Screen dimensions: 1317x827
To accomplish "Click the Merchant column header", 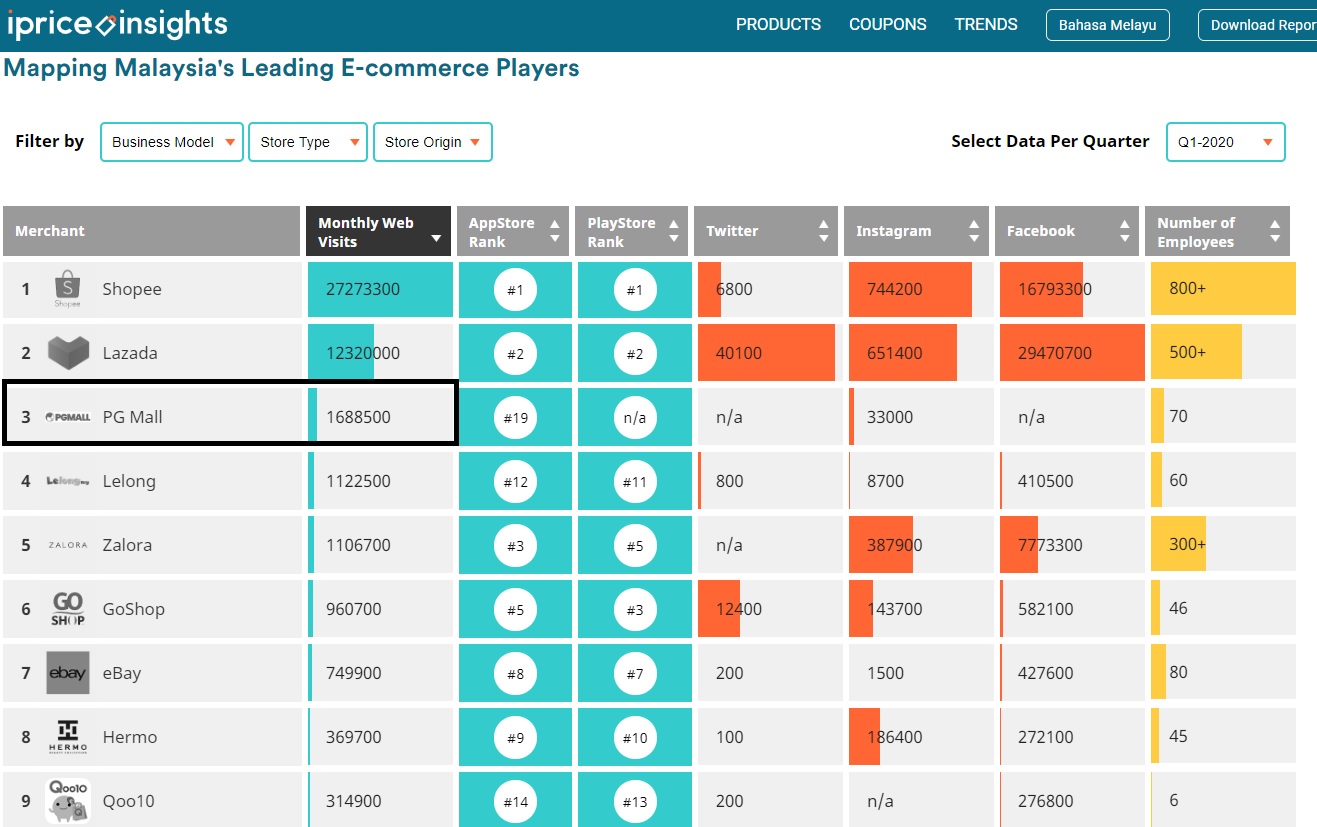I will pos(151,231).
